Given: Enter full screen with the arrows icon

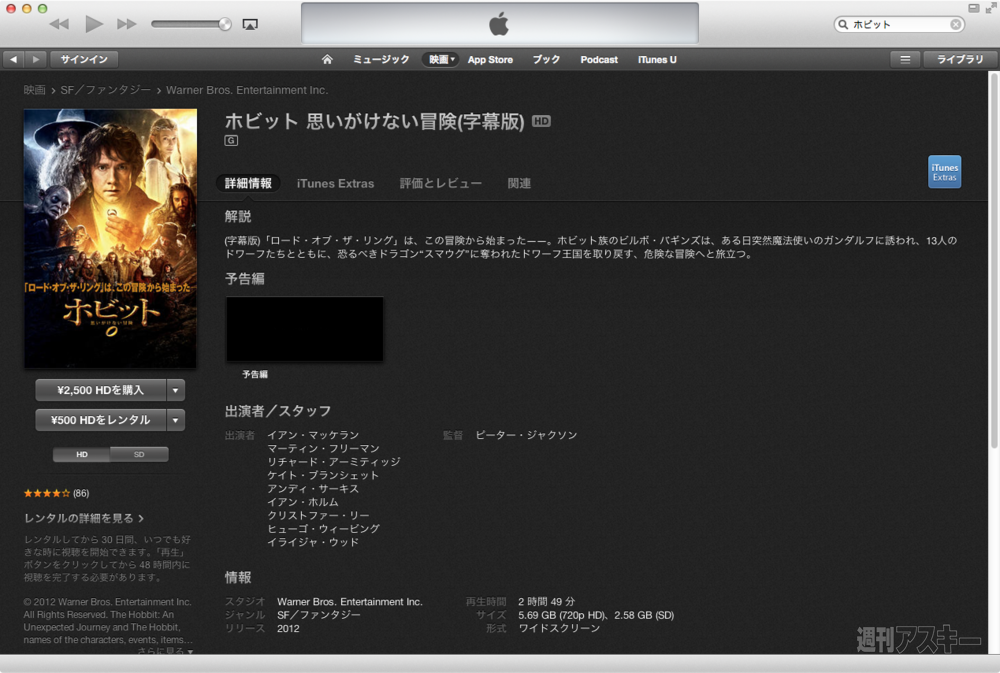Looking at the screenshot, I should pos(990,8).
